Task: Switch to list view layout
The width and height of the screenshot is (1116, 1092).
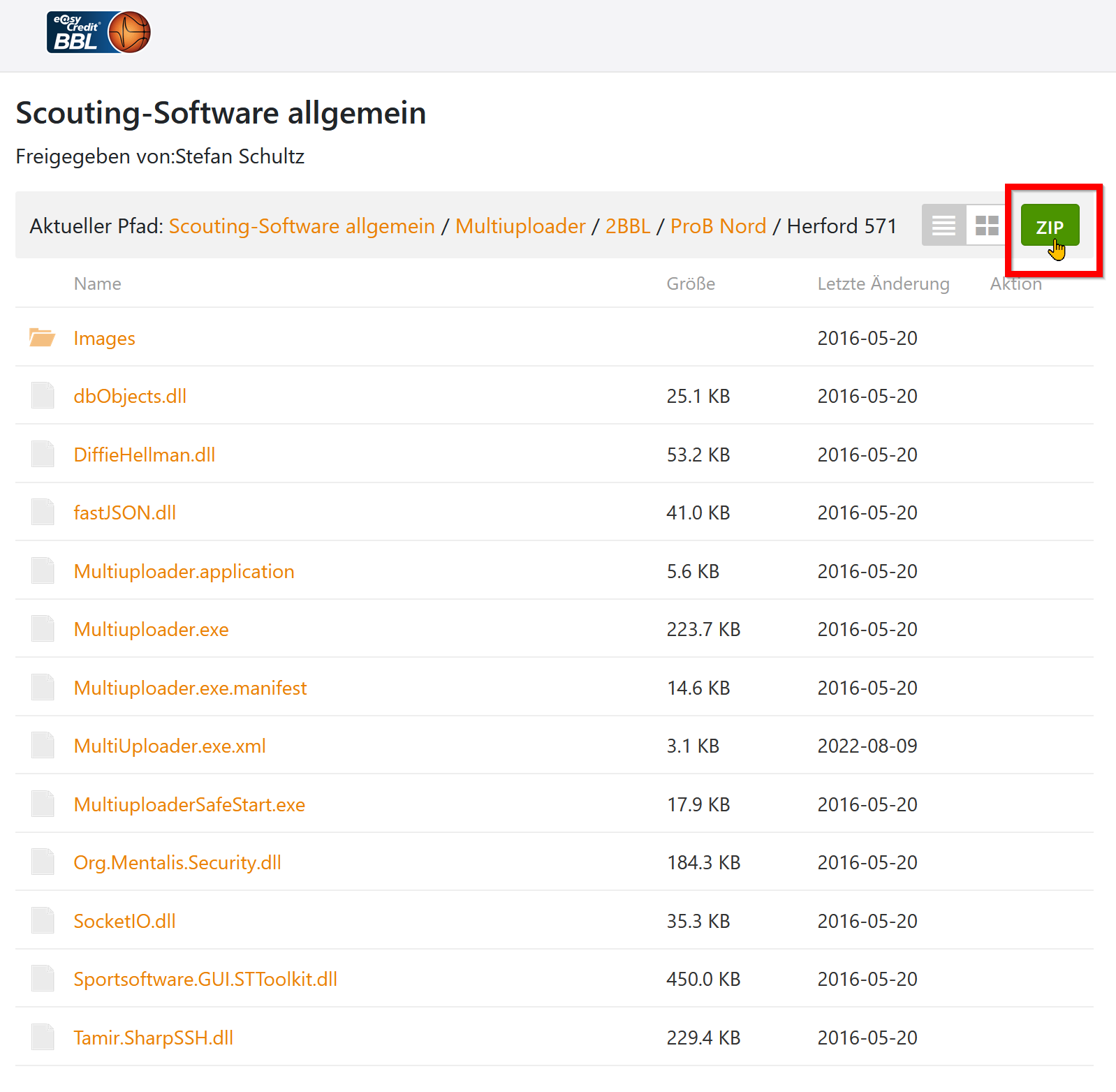Action: (x=944, y=226)
